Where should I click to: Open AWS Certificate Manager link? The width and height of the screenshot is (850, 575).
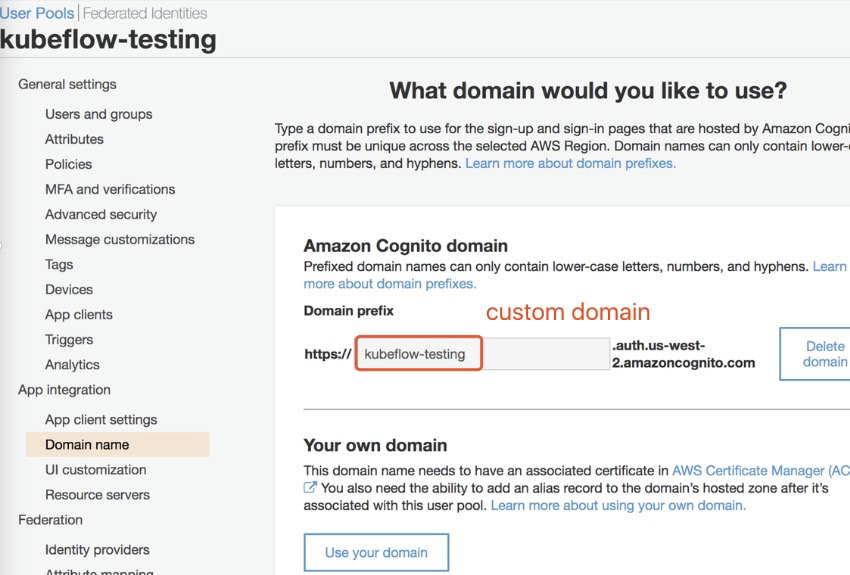click(761, 471)
